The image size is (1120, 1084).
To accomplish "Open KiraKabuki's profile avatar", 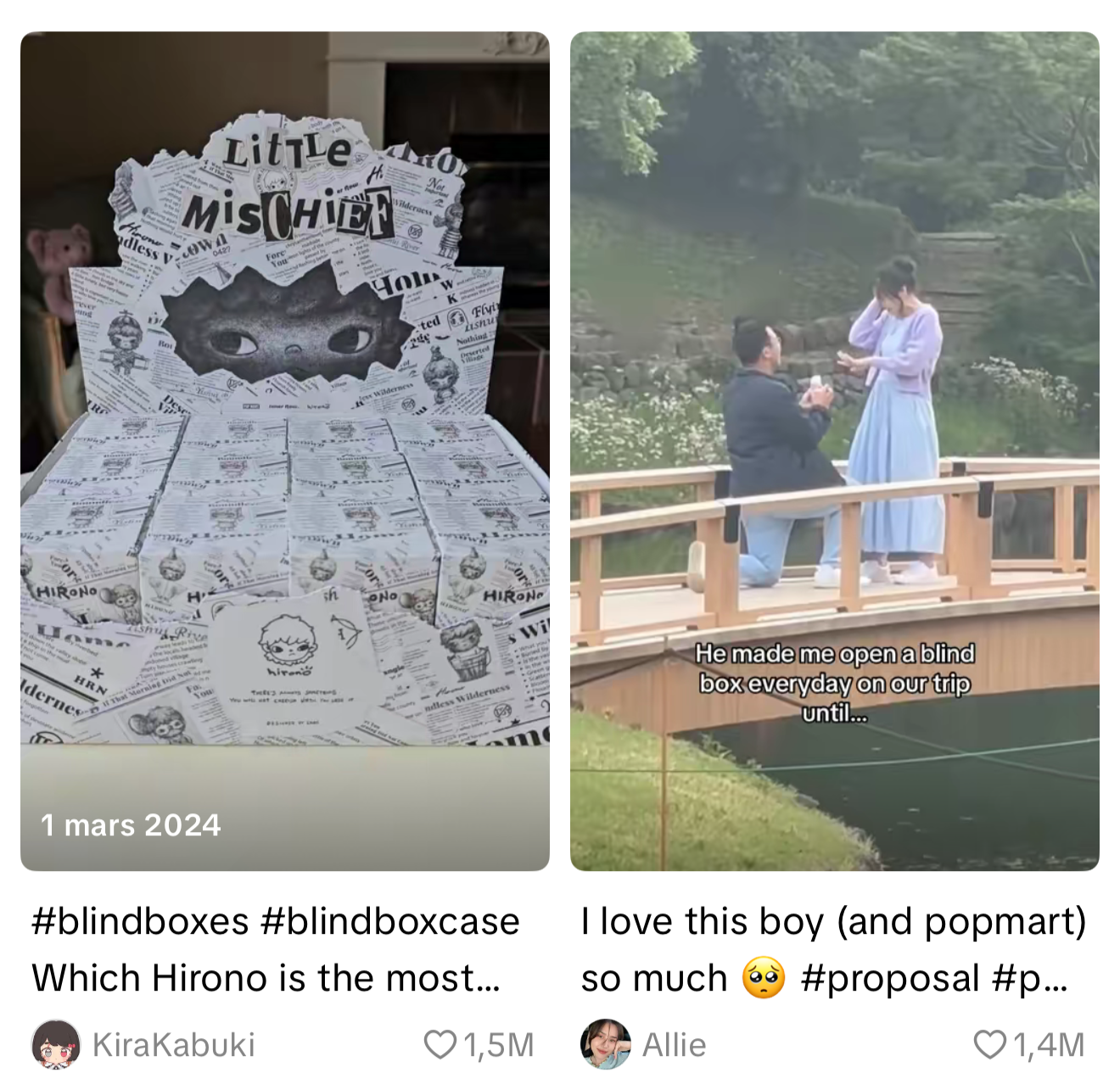I will pos(56,1044).
